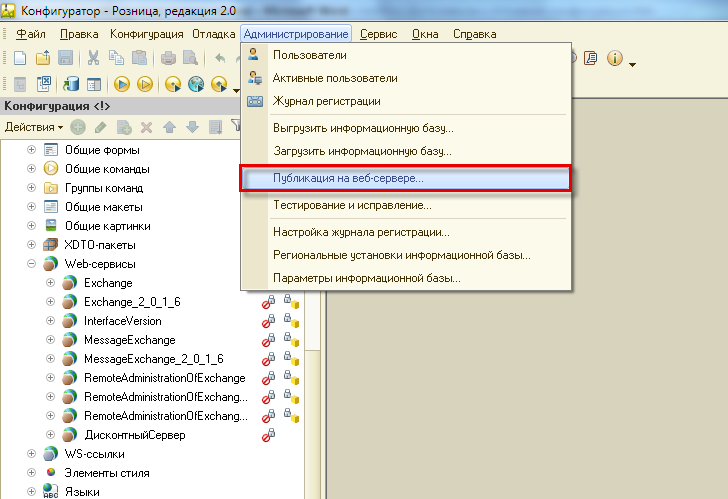
Task: Click the Cut scissors icon
Action: tap(93, 59)
